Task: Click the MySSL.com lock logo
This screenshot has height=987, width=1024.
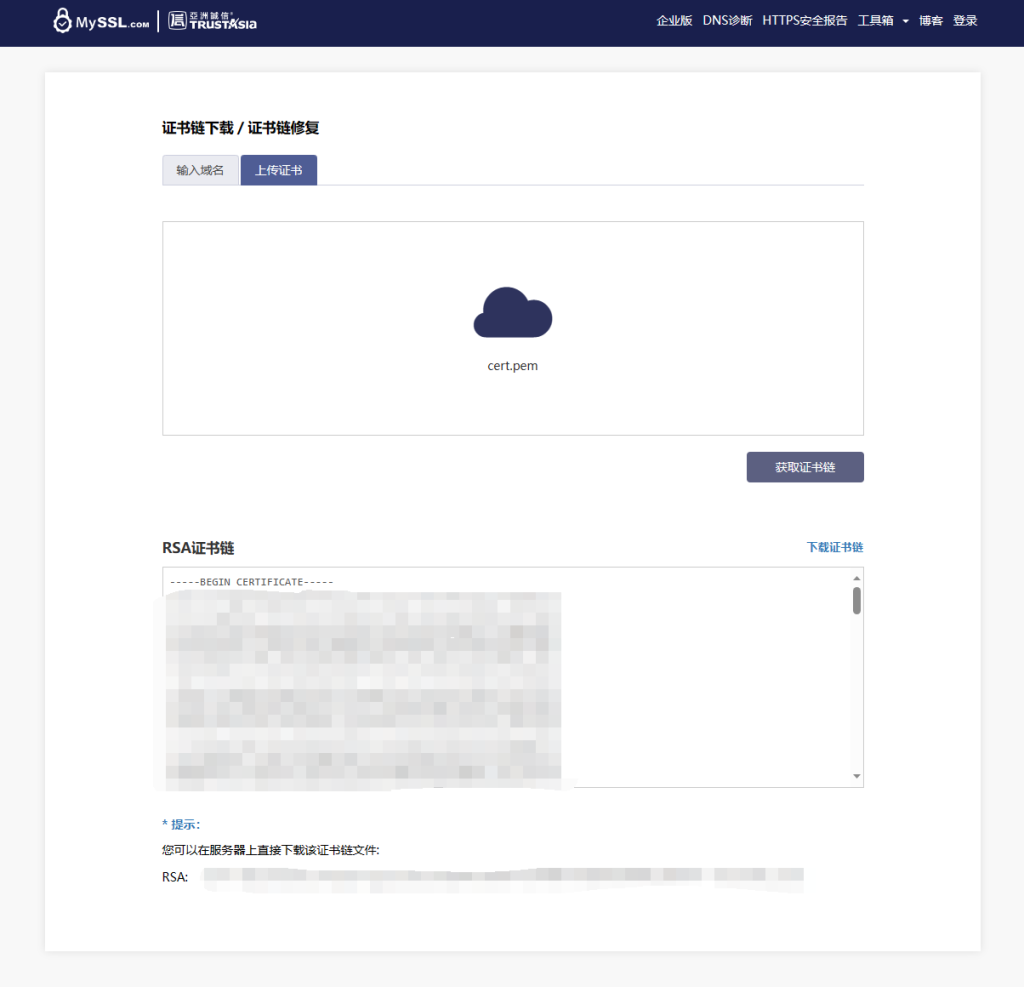Action: (x=100, y=21)
